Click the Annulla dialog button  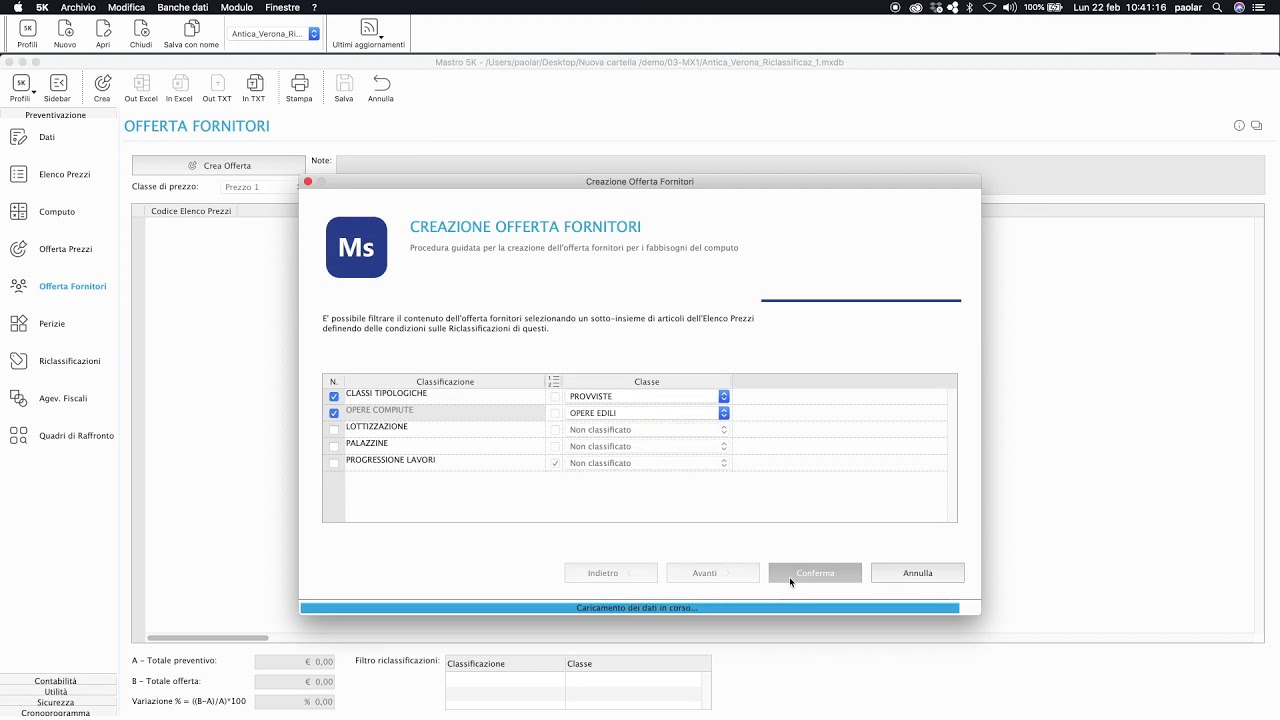point(917,573)
